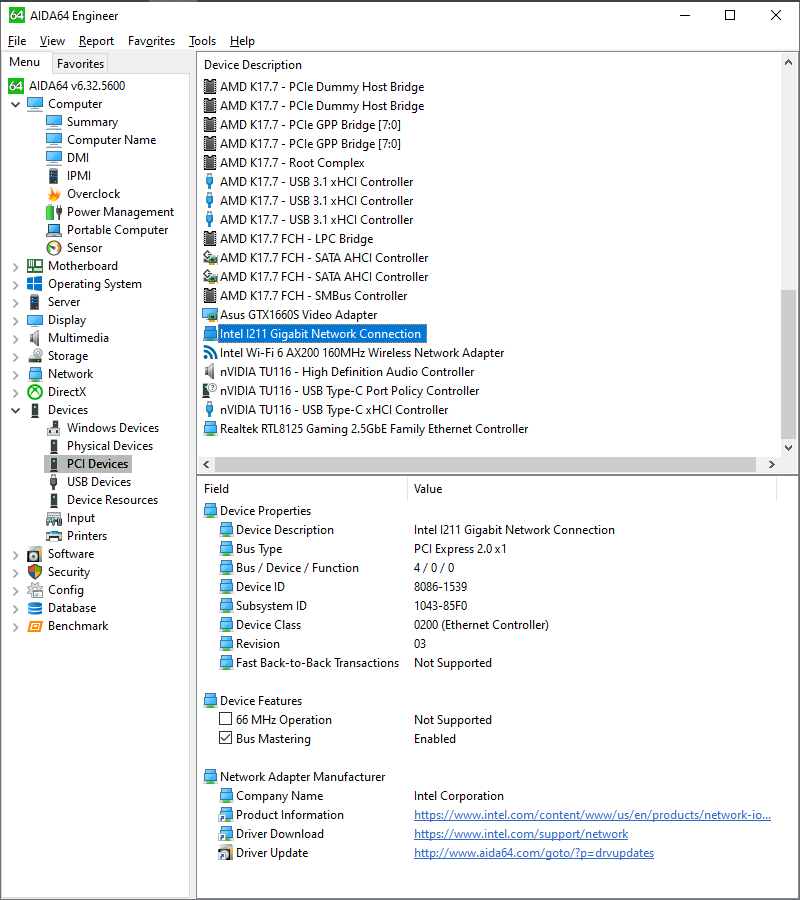Click the AIDA64 v6.32.5600 root icon
800x900 pixels.
pyautogui.click(x=16, y=86)
